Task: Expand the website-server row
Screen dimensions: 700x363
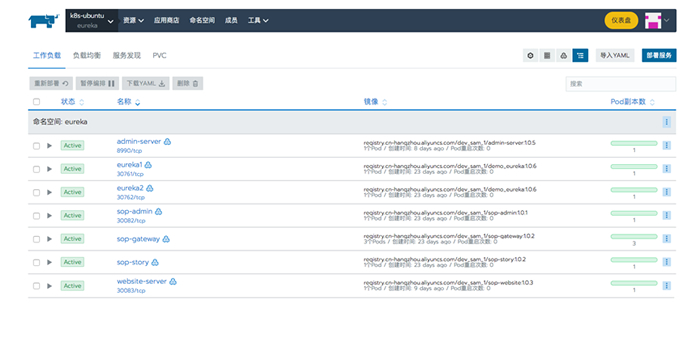Action: point(50,286)
